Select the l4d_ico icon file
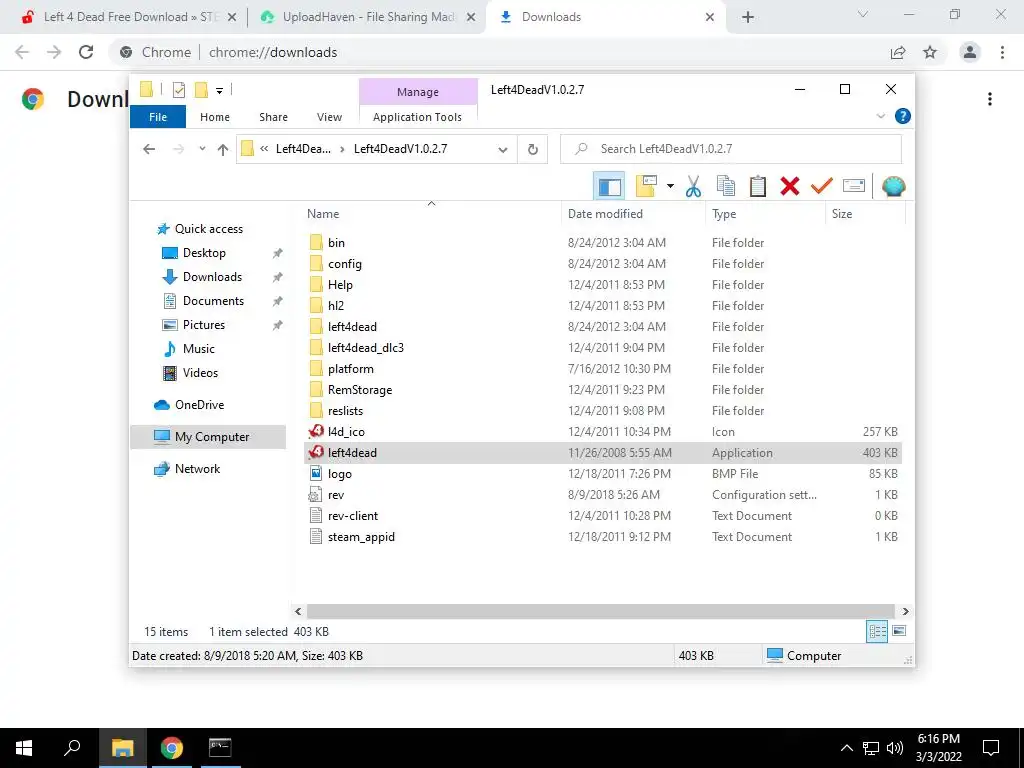The height and width of the screenshot is (768, 1024). (346, 432)
